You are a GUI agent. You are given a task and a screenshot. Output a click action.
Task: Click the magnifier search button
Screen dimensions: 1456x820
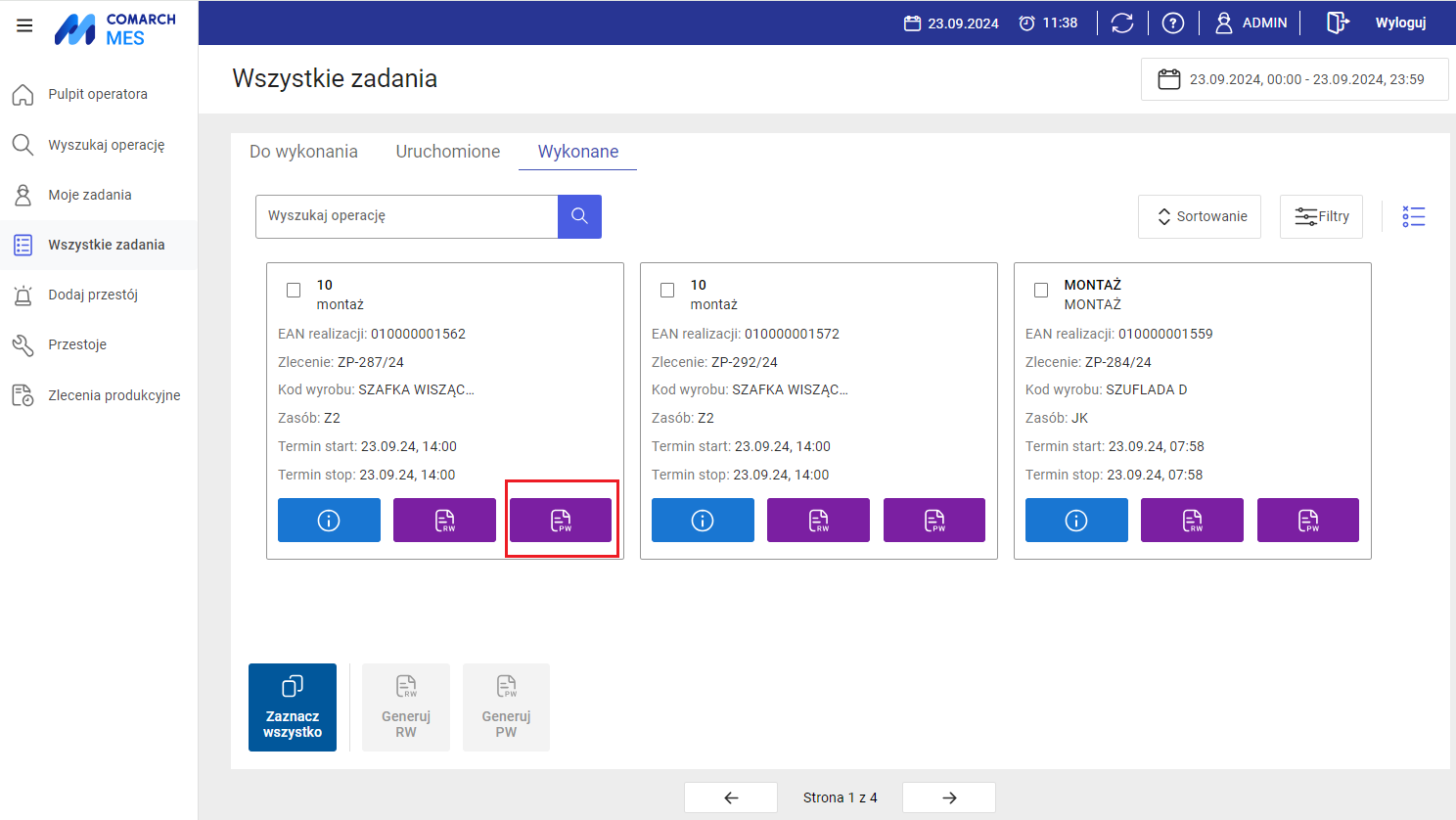pyautogui.click(x=579, y=216)
